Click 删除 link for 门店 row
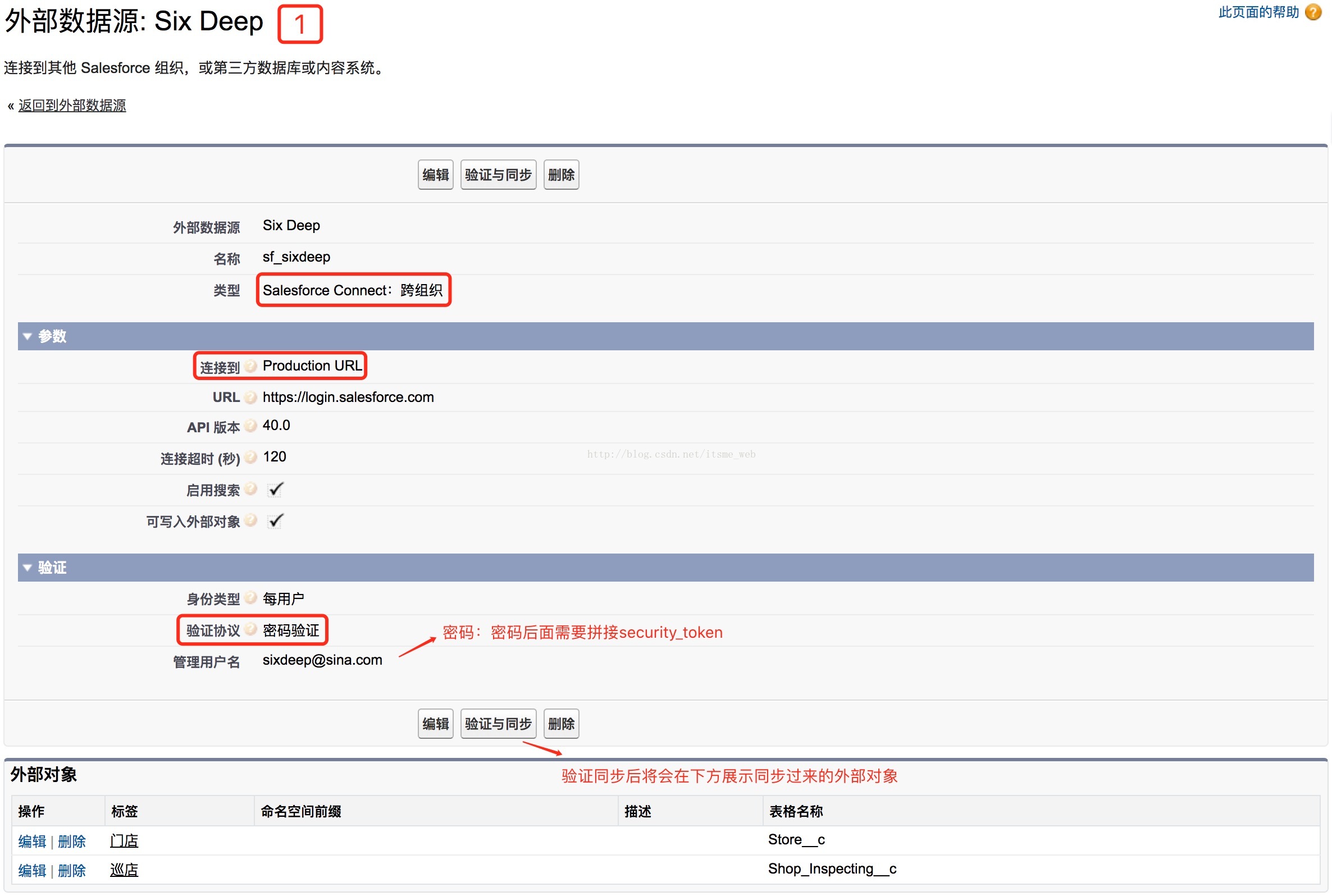This screenshot has width=1332, height=896. coord(71,841)
